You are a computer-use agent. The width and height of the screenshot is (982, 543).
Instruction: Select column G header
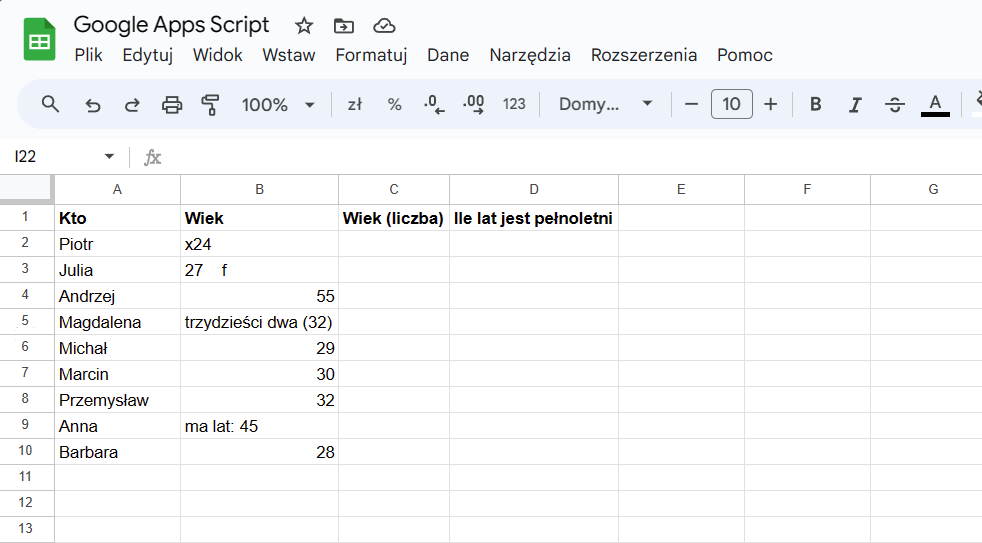coord(926,189)
